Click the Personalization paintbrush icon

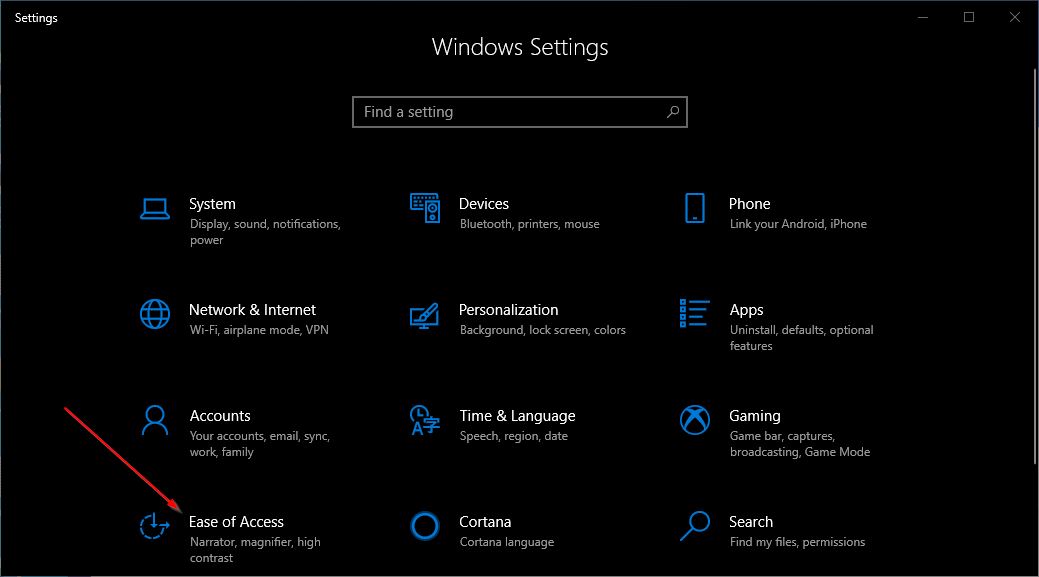click(x=424, y=315)
